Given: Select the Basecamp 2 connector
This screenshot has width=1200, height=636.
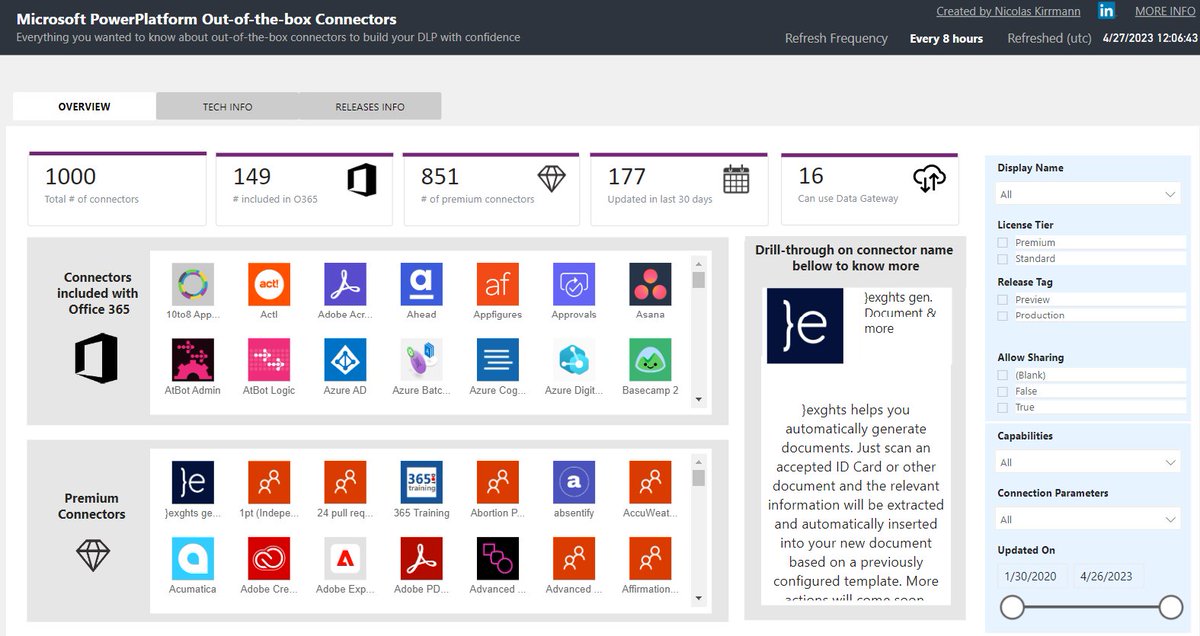Looking at the screenshot, I should tap(650, 360).
